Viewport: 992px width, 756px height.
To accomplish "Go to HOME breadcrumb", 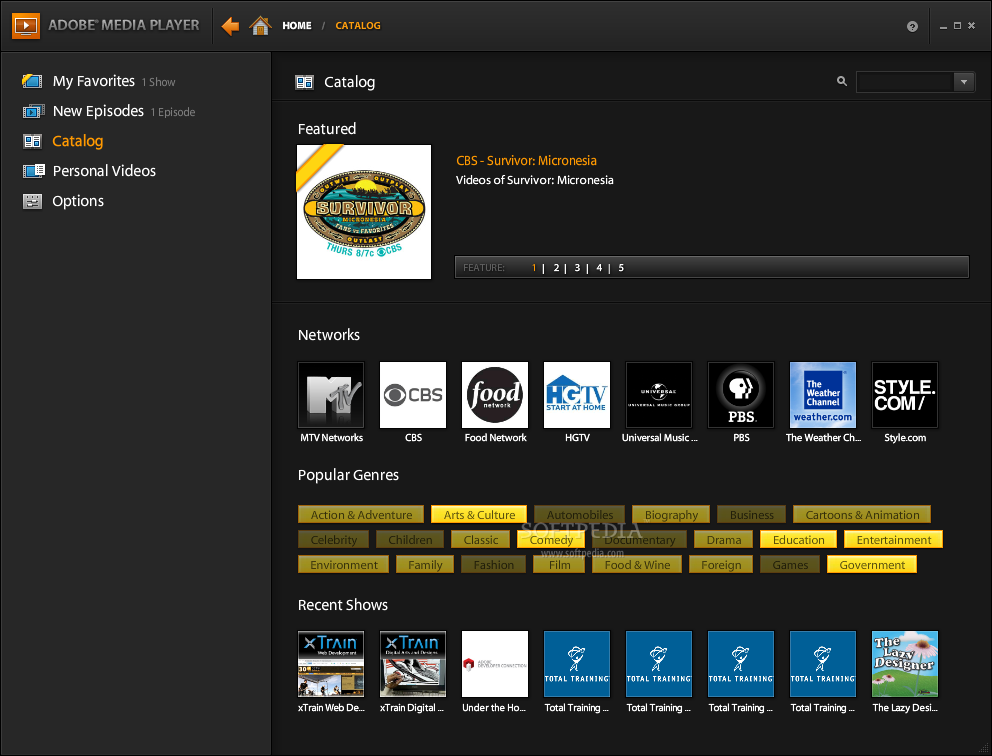I will [x=297, y=26].
